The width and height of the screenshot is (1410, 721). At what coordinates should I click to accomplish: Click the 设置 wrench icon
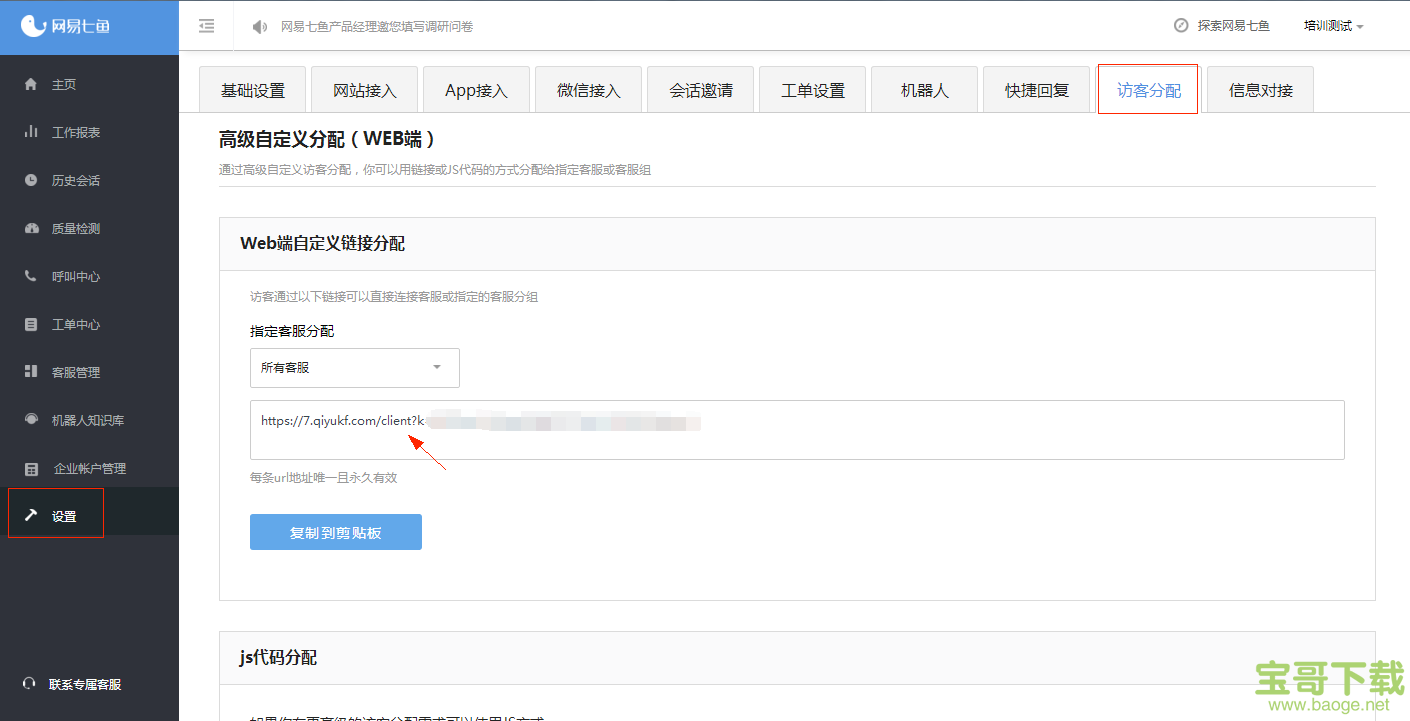coord(31,516)
